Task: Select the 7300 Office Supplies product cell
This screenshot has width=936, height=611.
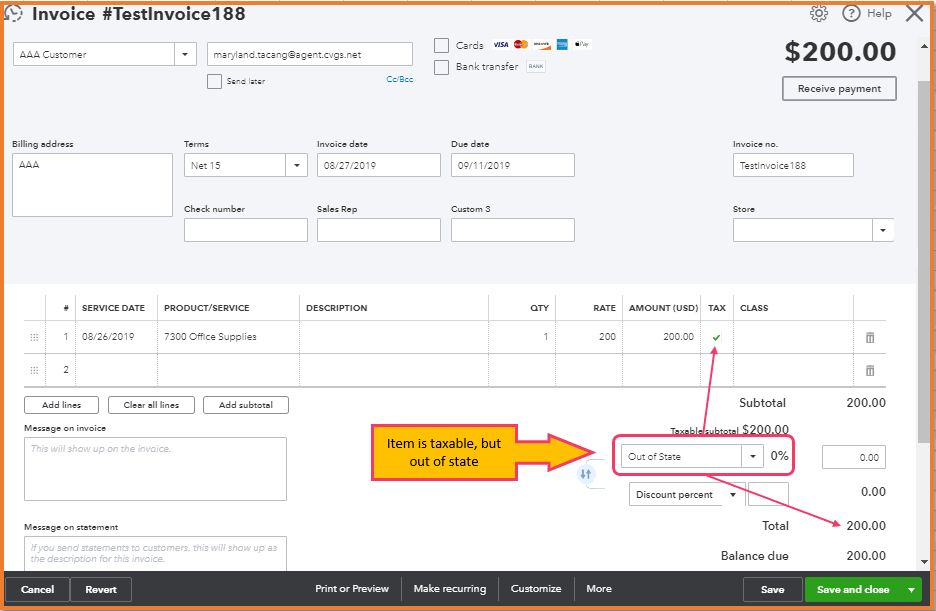Action: point(228,337)
